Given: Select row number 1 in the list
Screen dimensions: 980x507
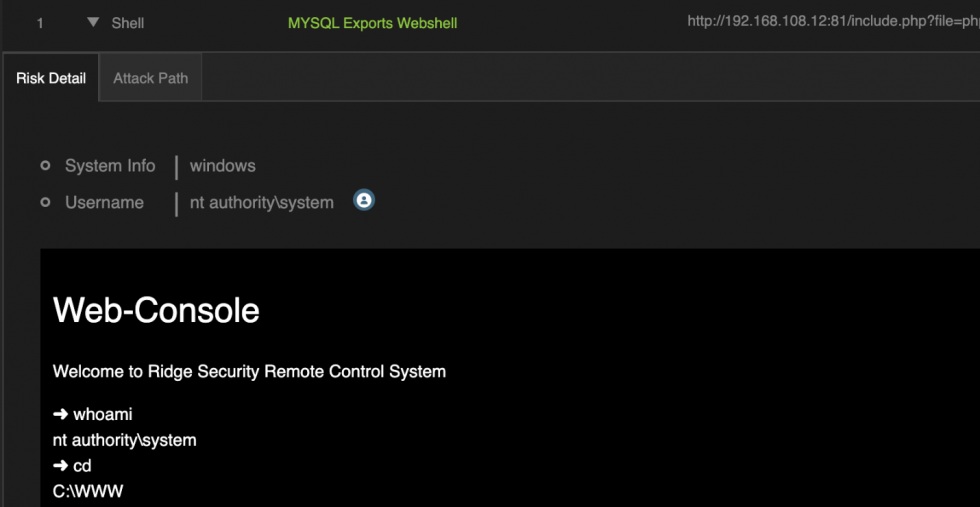Looking at the screenshot, I should (40, 22).
